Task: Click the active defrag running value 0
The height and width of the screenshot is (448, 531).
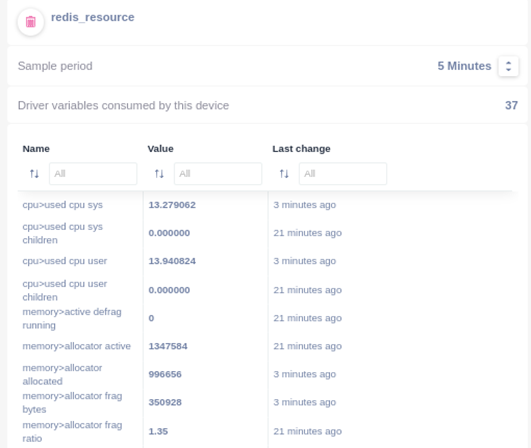Action: [151, 318]
